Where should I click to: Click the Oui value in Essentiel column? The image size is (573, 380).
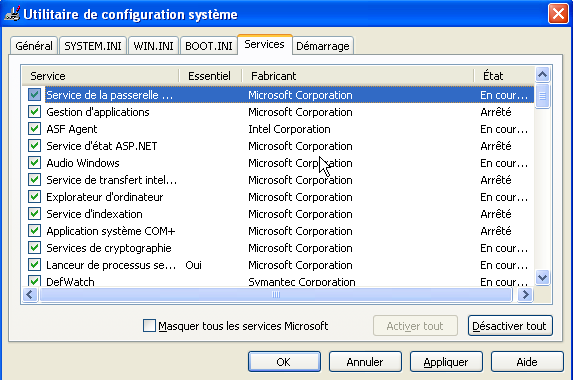(194, 265)
